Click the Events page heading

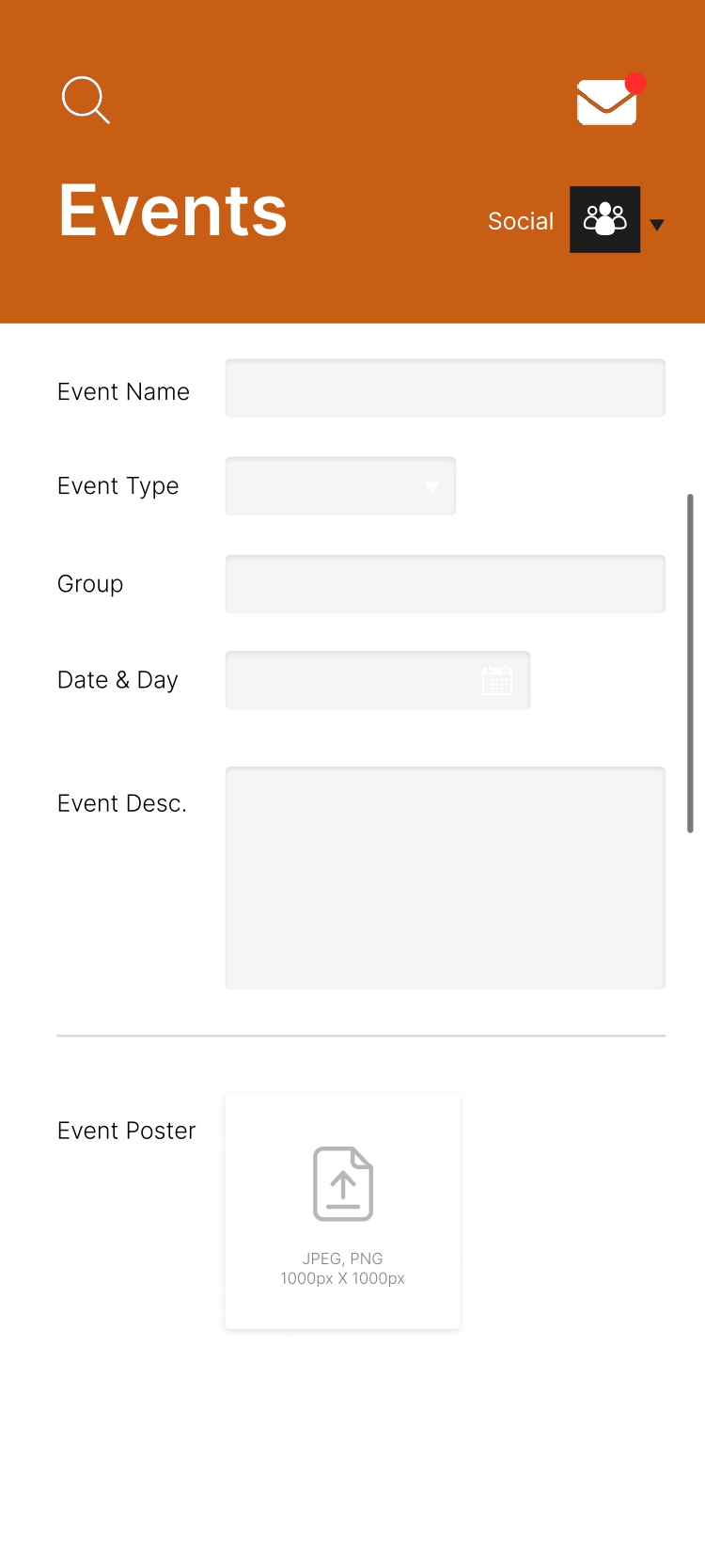[x=173, y=211]
